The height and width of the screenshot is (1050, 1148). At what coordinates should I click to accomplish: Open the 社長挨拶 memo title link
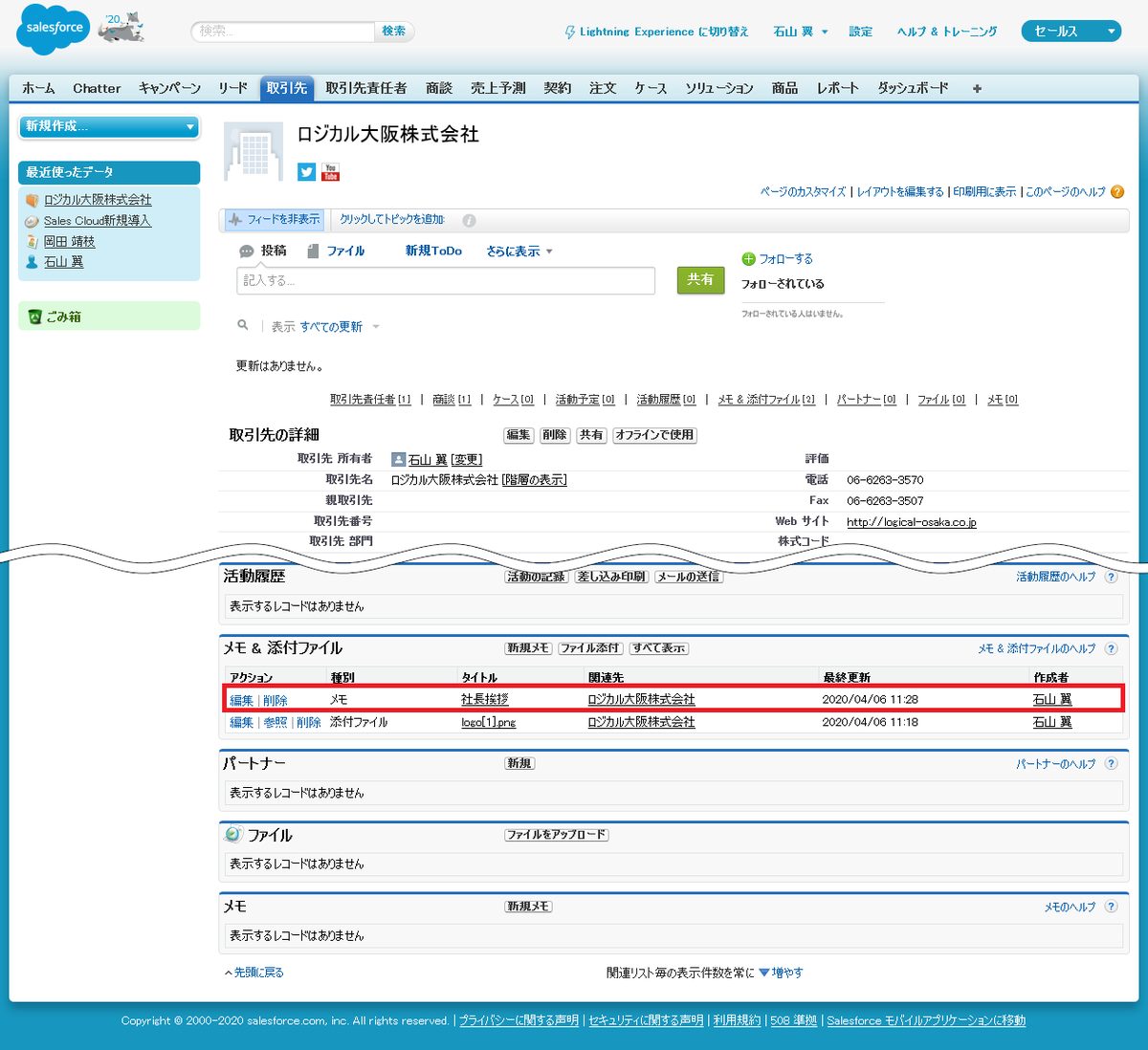485,700
